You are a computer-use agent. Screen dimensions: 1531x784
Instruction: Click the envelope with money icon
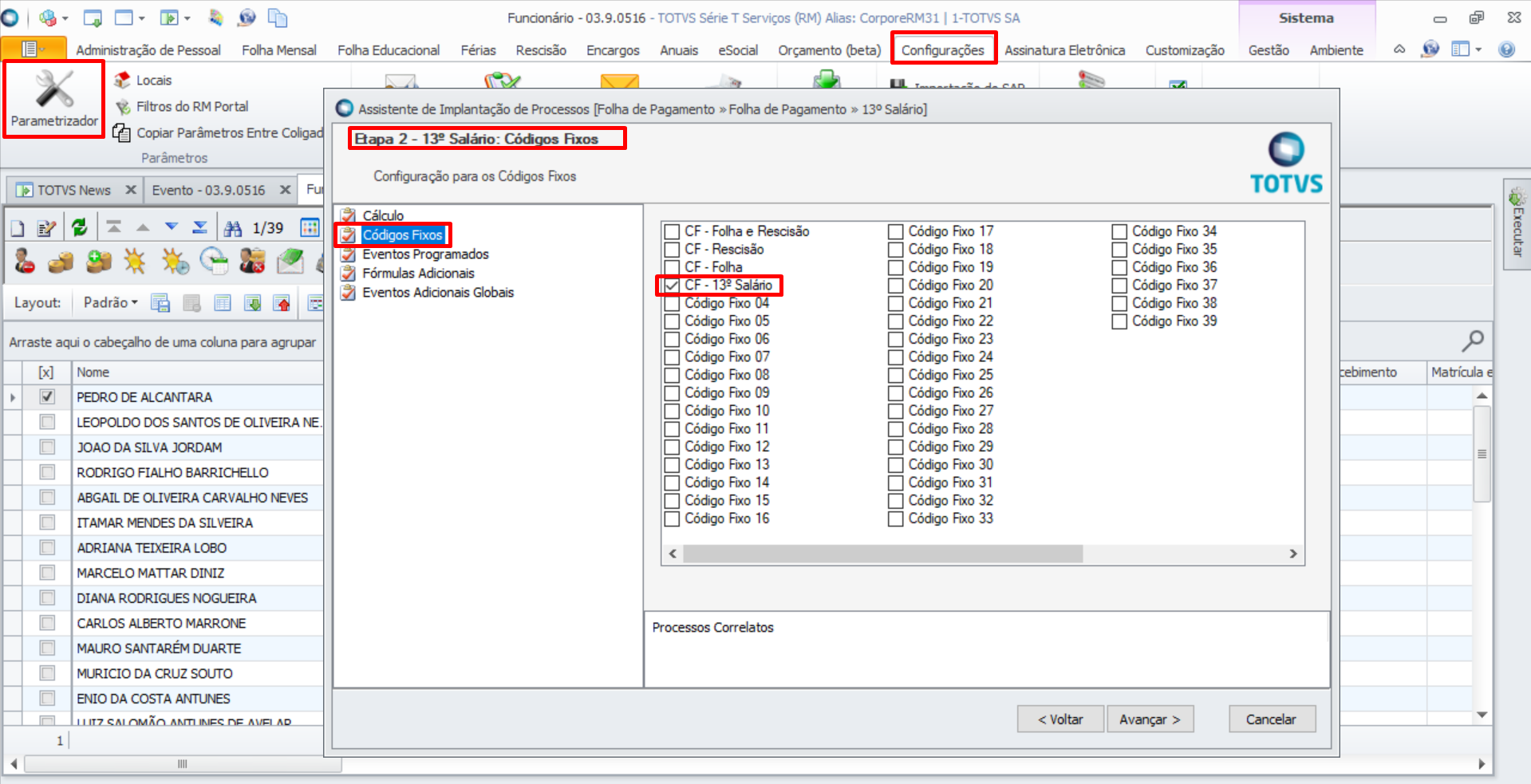pyautogui.click(x=290, y=262)
